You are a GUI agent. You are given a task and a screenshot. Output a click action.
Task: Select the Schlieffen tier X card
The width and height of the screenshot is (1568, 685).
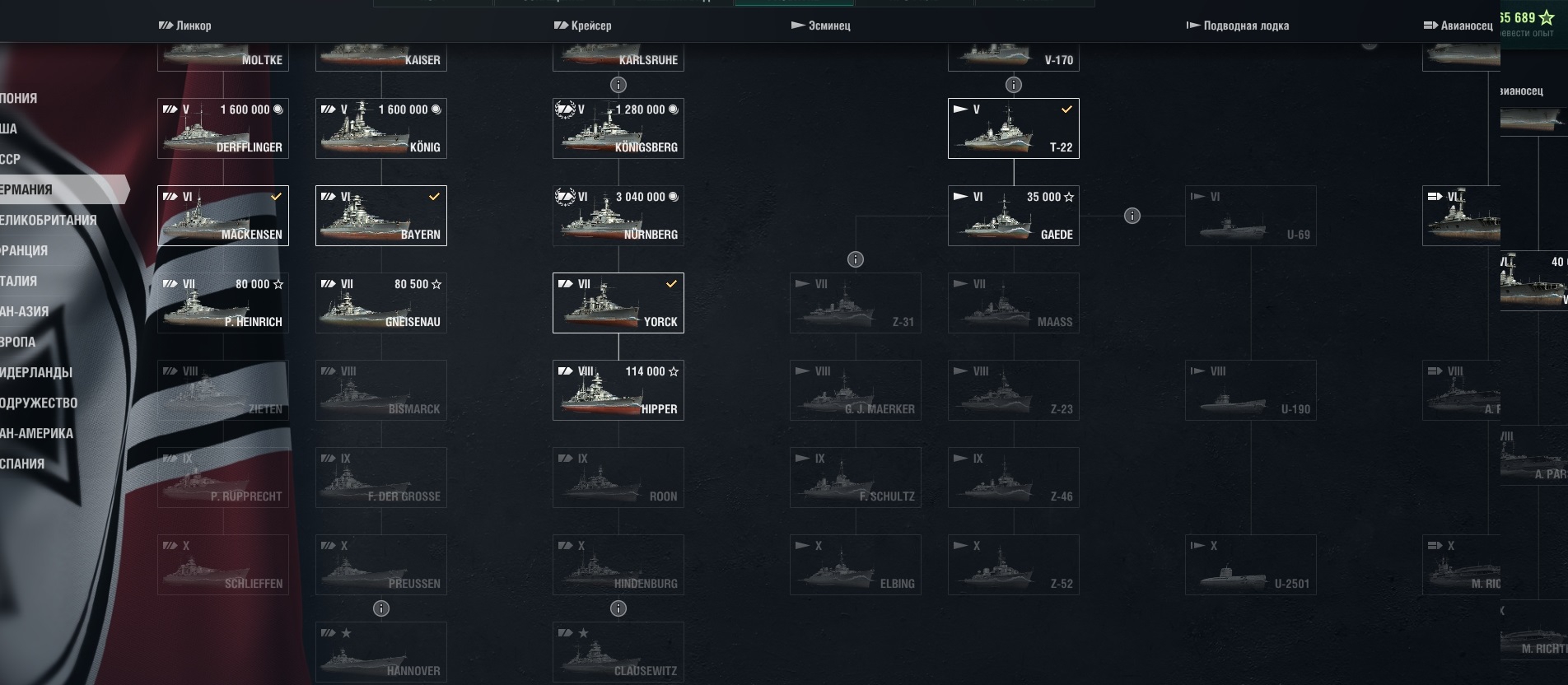[223, 565]
